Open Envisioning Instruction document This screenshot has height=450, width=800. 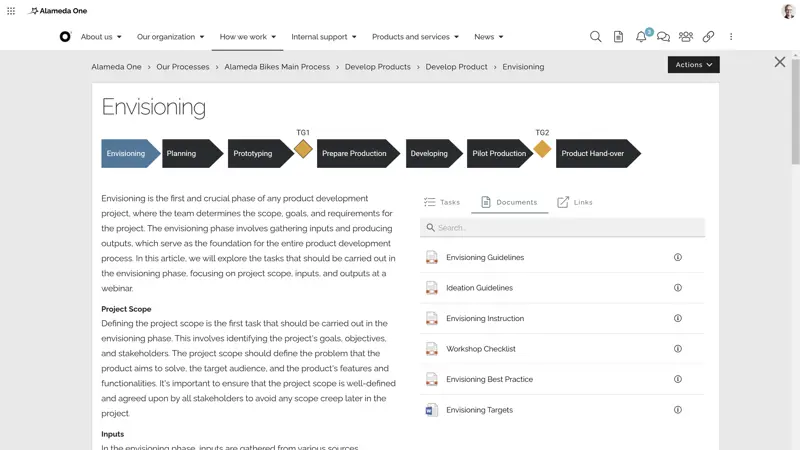(x=485, y=318)
